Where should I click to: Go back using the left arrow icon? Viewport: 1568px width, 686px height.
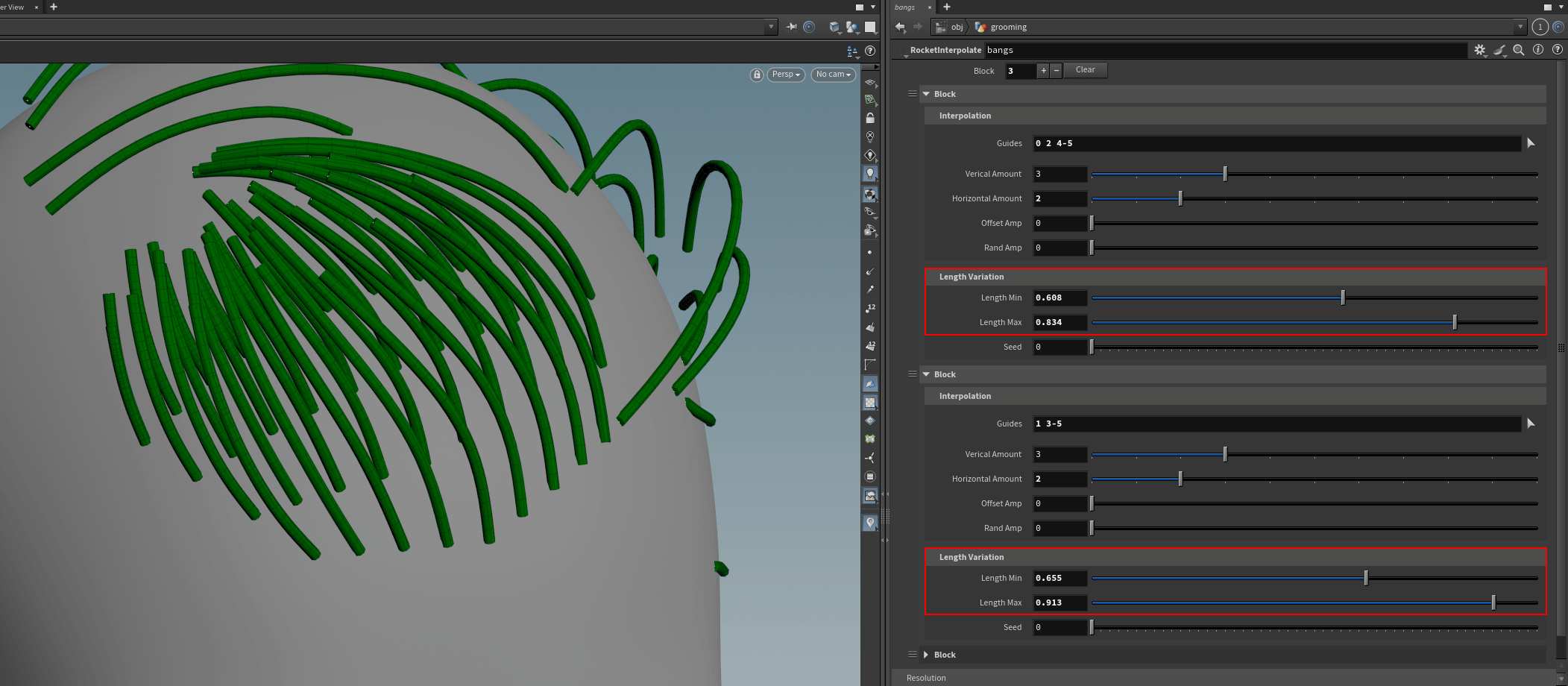coord(900,27)
